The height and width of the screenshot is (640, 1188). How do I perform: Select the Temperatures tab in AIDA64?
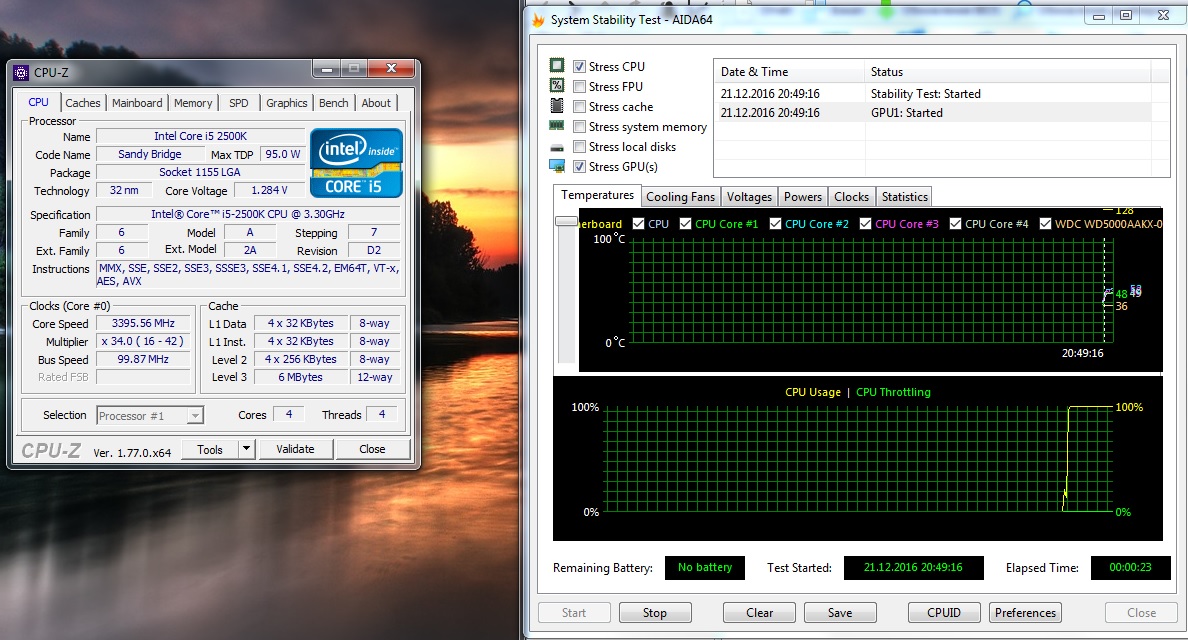click(597, 195)
